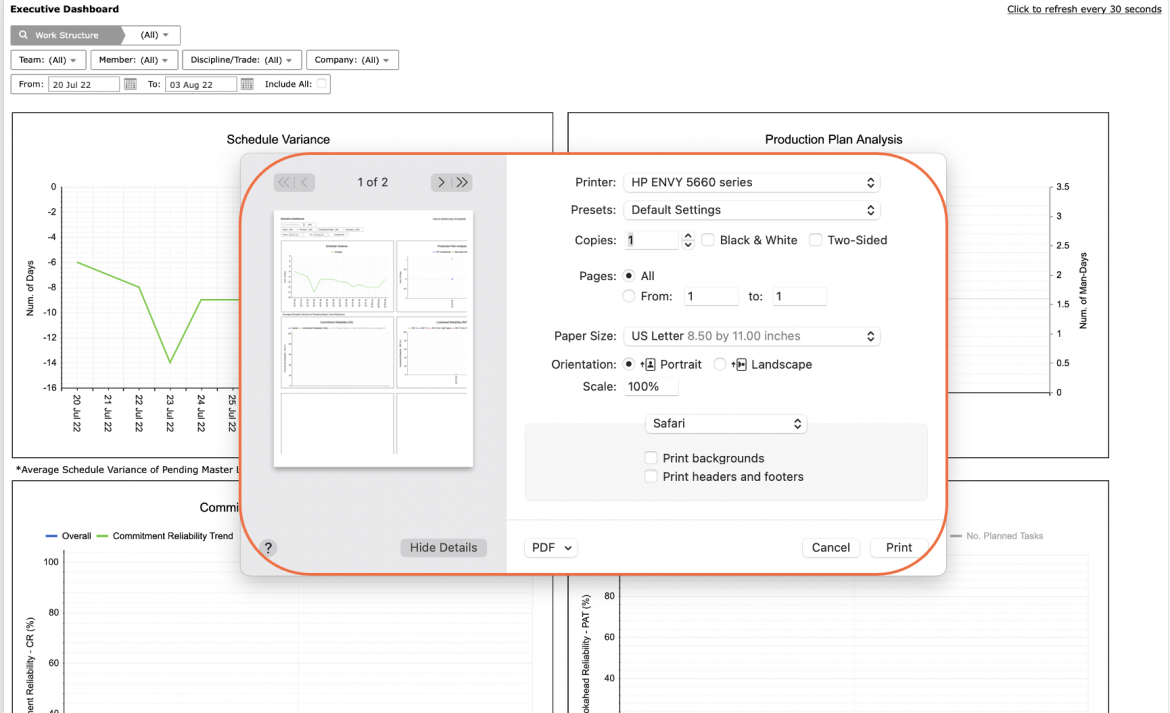Click No. Planned Tasks legend swatch

point(956,535)
